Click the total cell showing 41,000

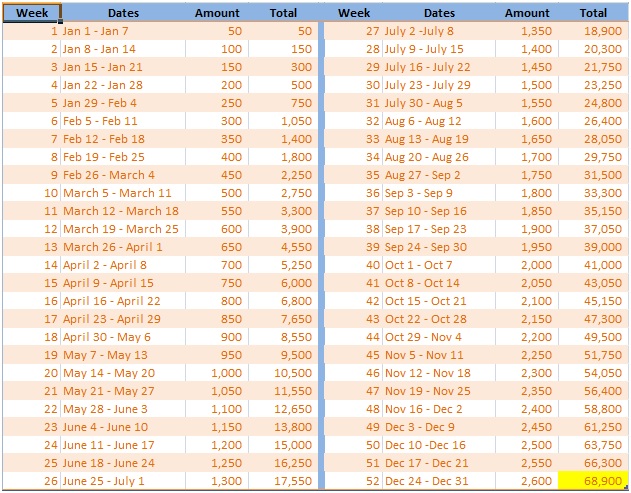[x=593, y=265]
